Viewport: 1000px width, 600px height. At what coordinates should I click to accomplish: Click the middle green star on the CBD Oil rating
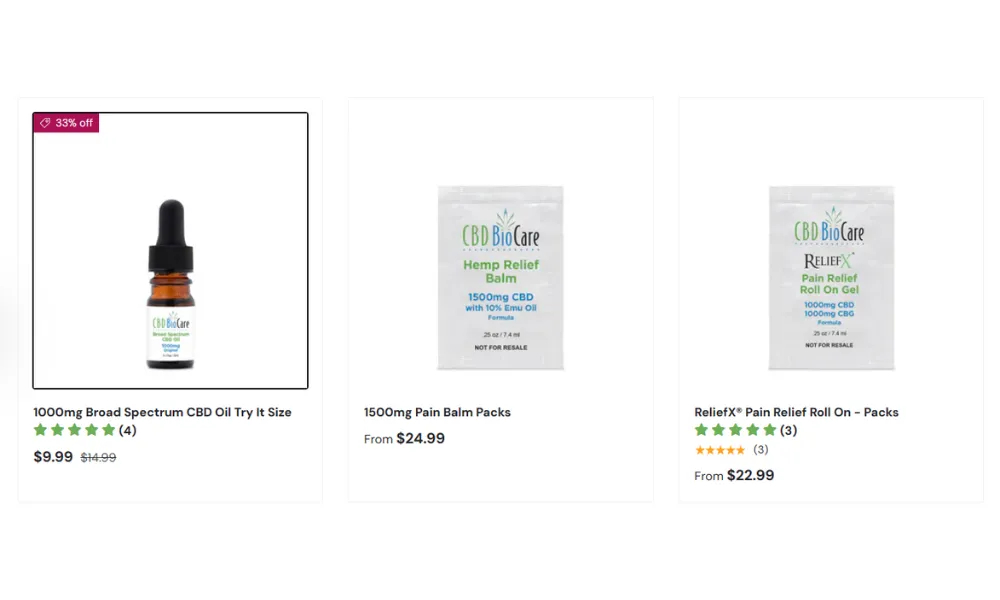(x=74, y=429)
